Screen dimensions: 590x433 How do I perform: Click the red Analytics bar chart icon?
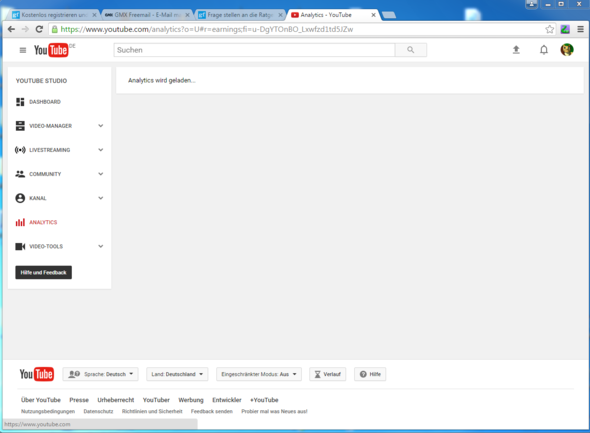(x=20, y=222)
